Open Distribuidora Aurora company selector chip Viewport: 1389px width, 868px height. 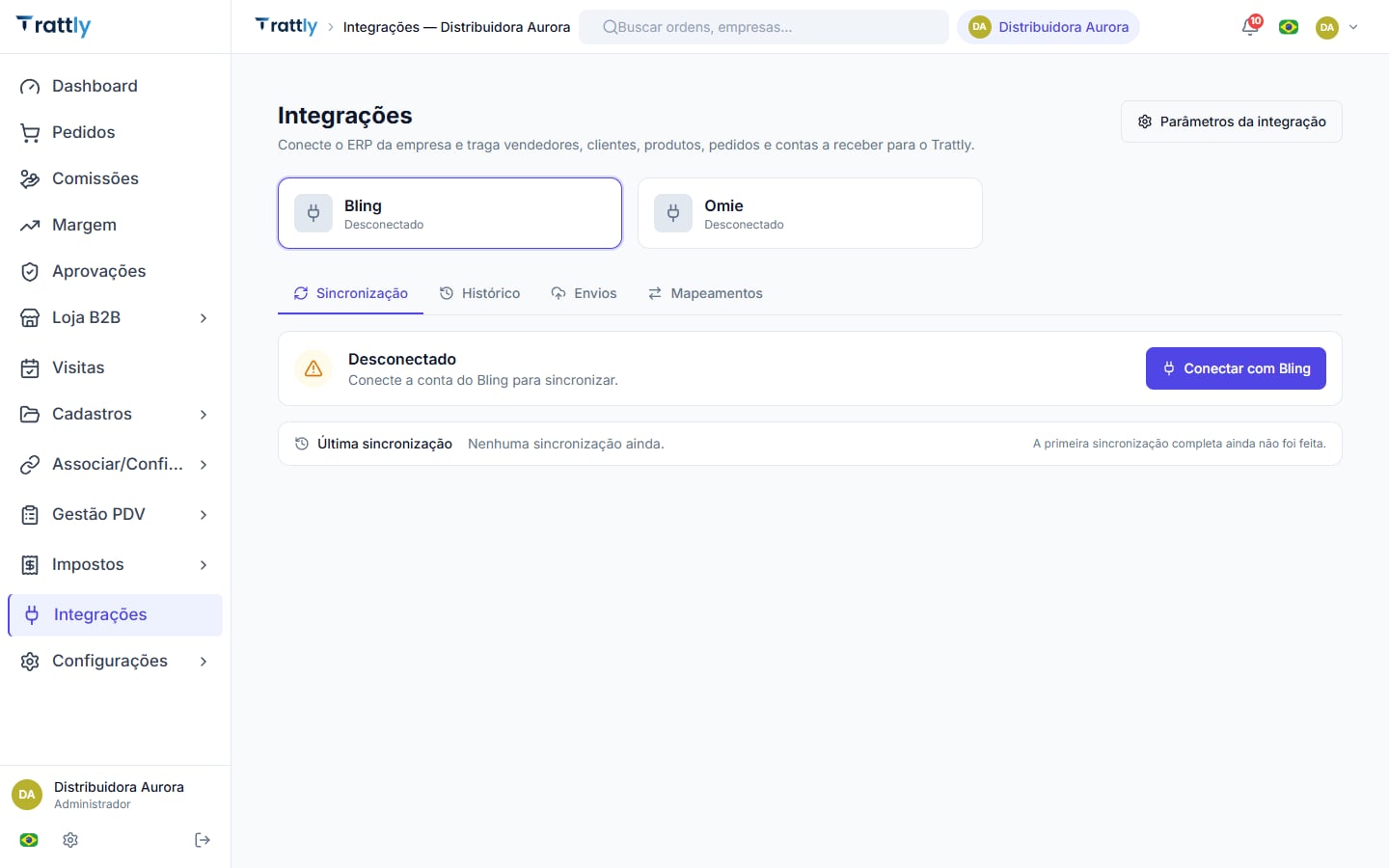1049,27
